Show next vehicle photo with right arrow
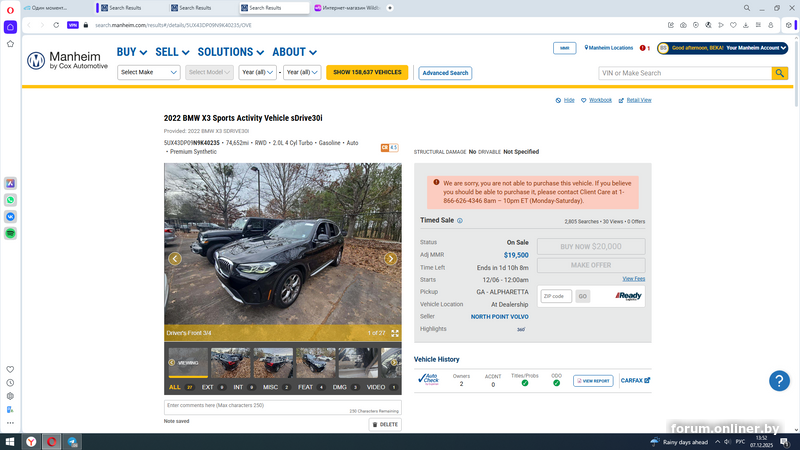Screen dimensions: 800x450 [x=390, y=259]
